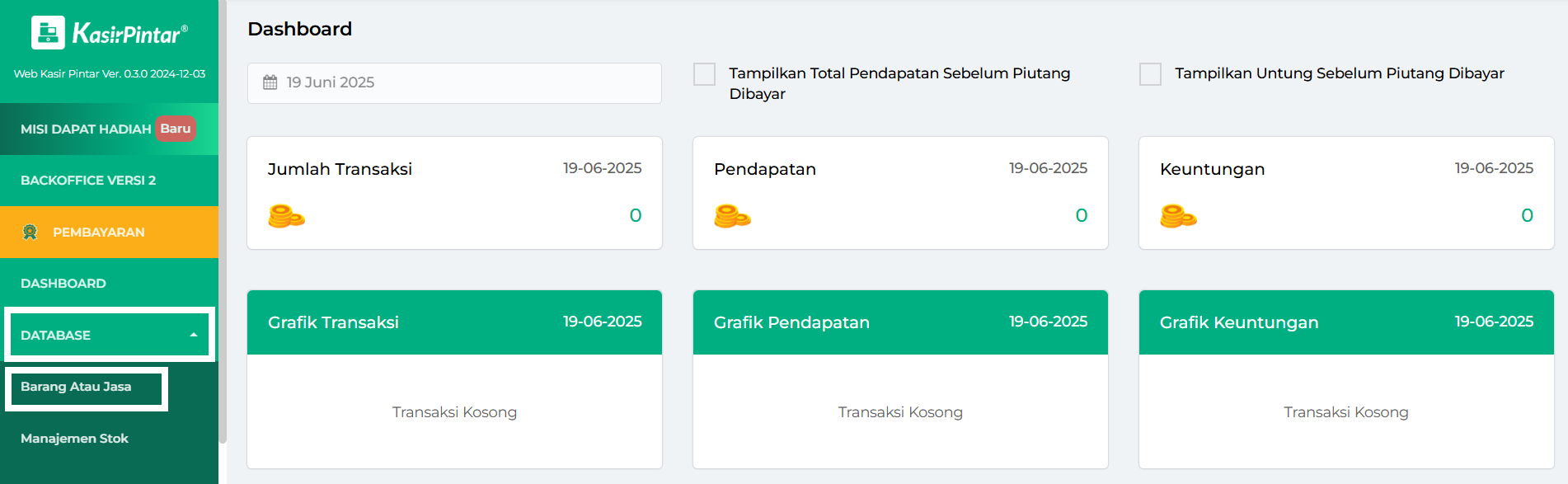Click coins icon in Keuntungan card
The height and width of the screenshot is (484, 1568).
pyautogui.click(x=1178, y=216)
